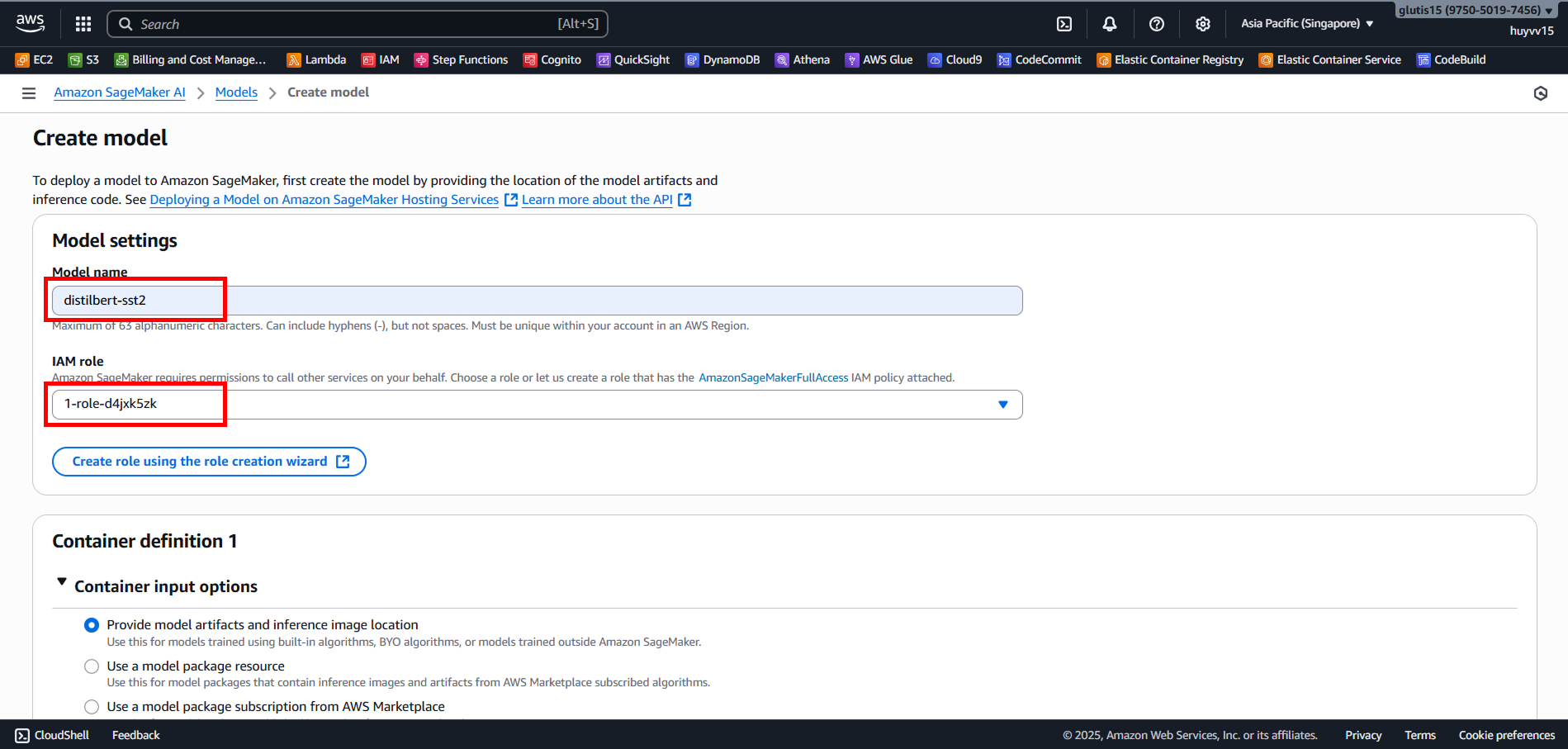Viewport: 1568px width, 749px height.
Task: Open the S3 shortcut in favorites bar
Action: pyautogui.click(x=83, y=59)
